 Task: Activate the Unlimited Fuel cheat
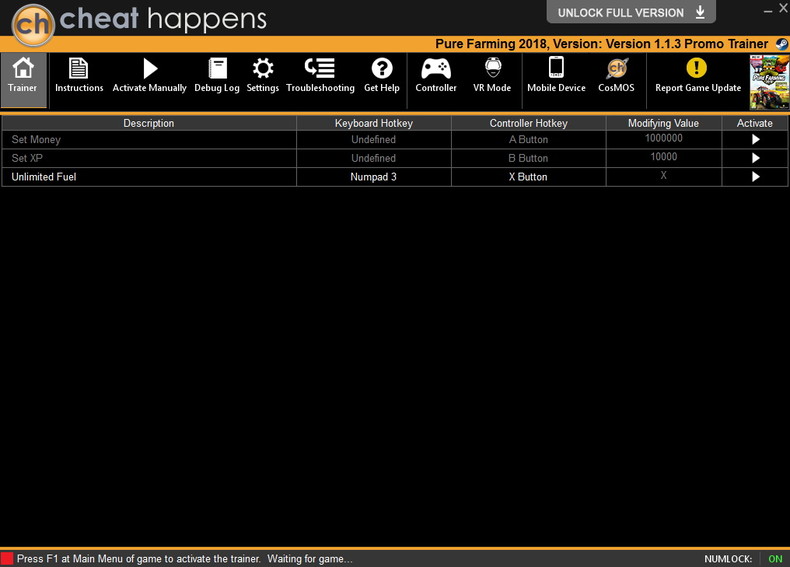(x=755, y=177)
